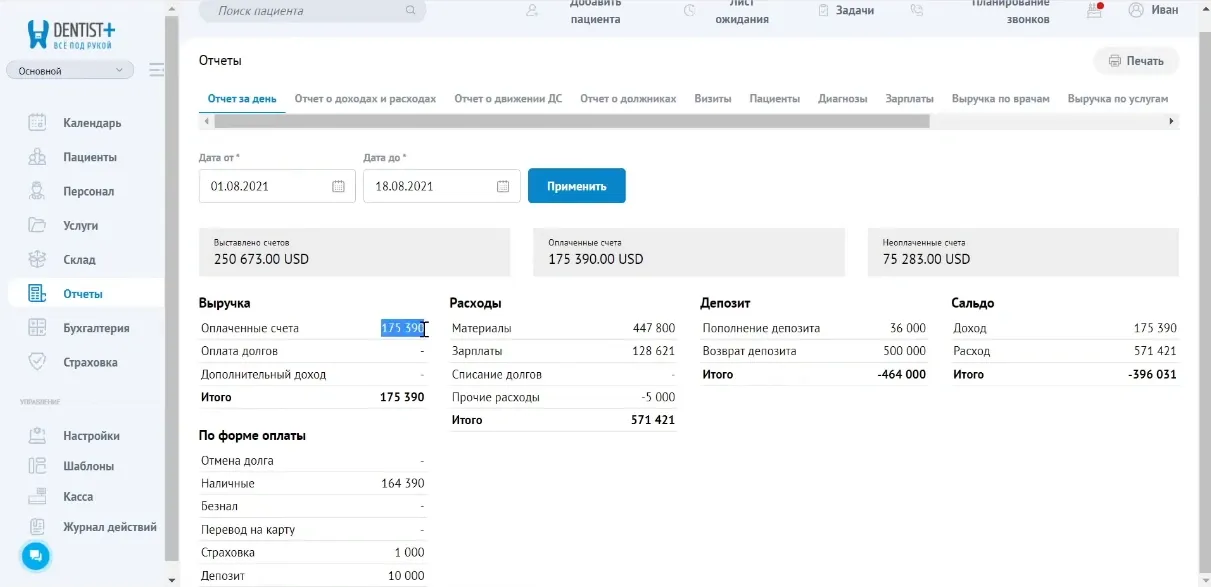Open the Журнал действий icon
The image size is (1211, 587).
point(37,527)
